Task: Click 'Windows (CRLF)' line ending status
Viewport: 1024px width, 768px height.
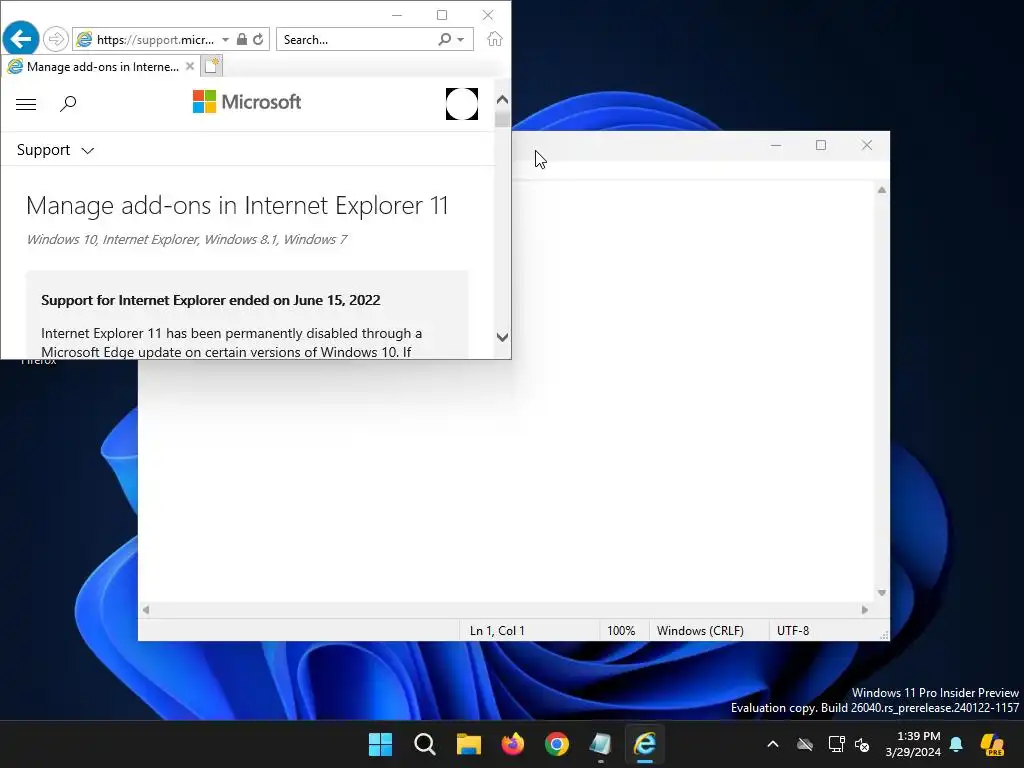Action: click(700, 631)
